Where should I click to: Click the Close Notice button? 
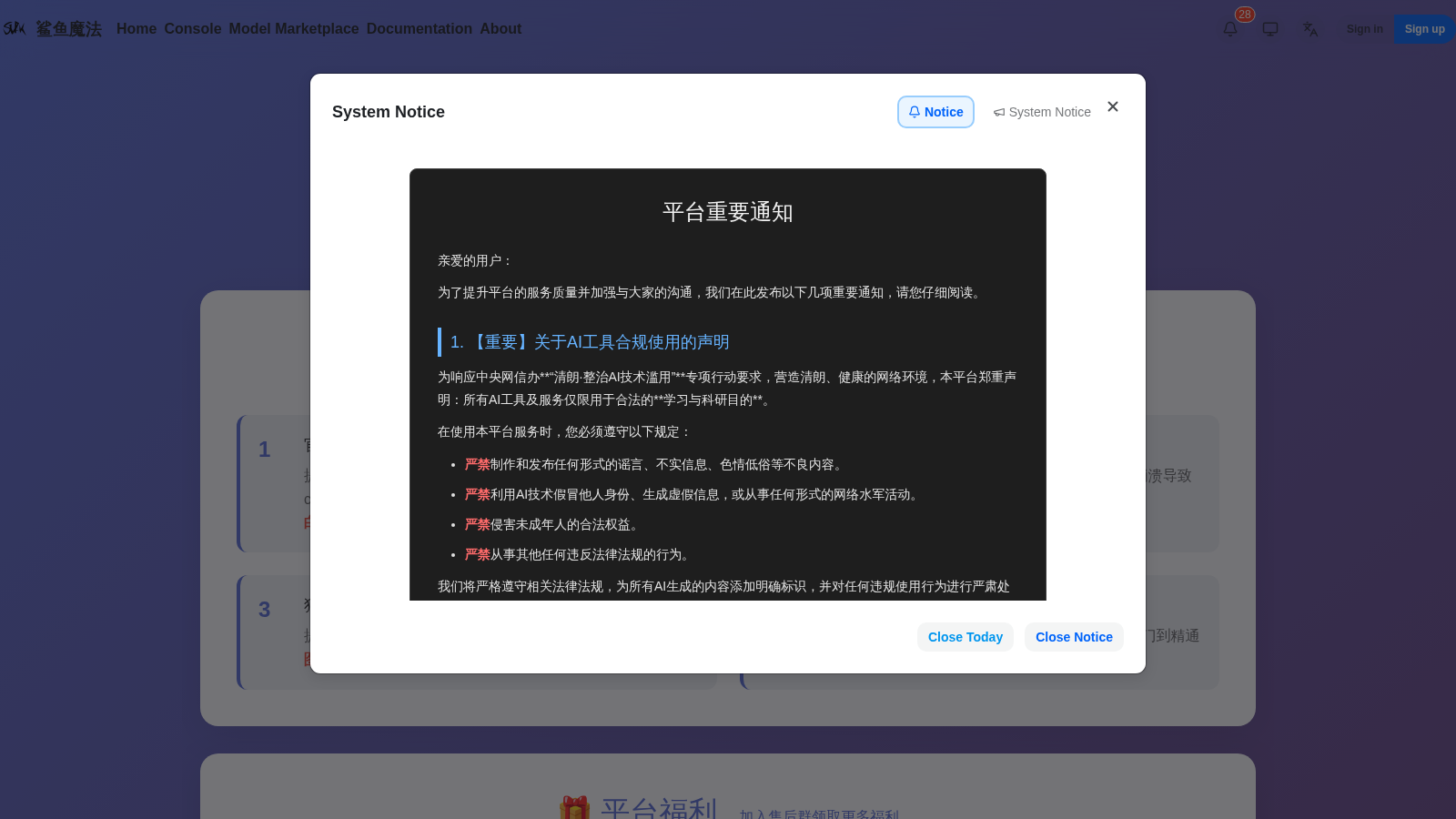click(1074, 637)
